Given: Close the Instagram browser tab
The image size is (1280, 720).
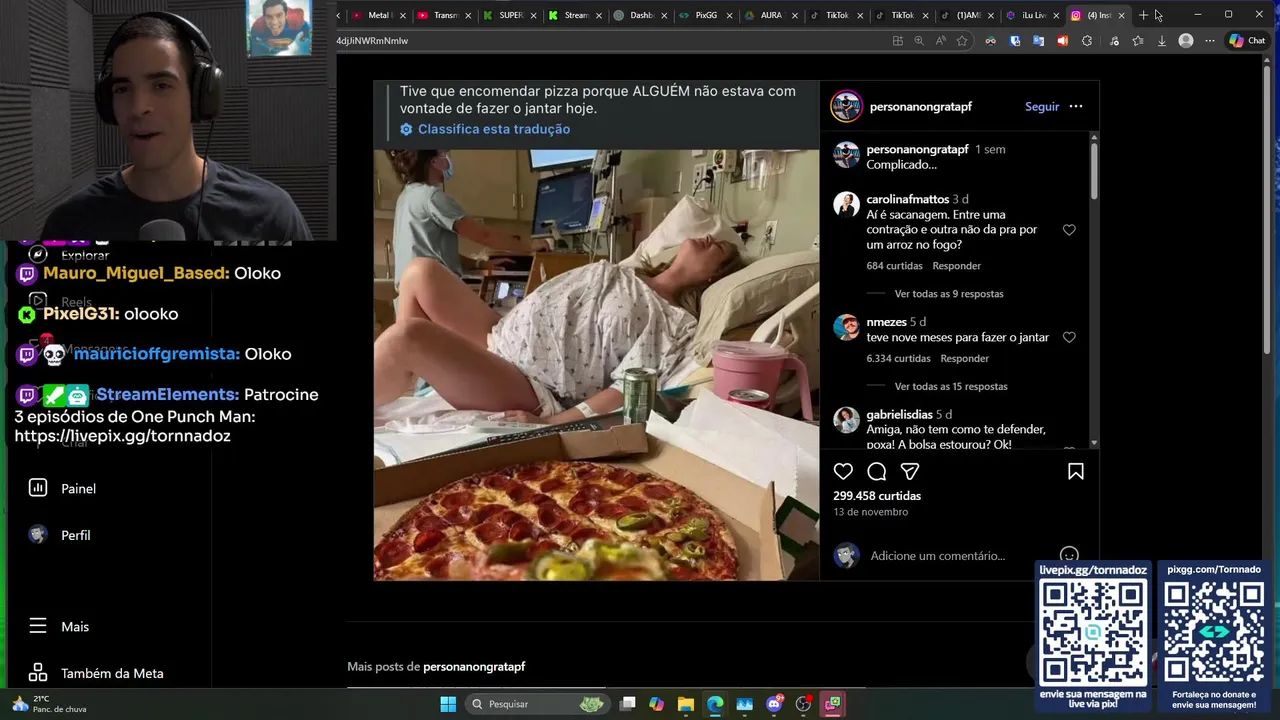Looking at the screenshot, I should [x=1121, y=15].
